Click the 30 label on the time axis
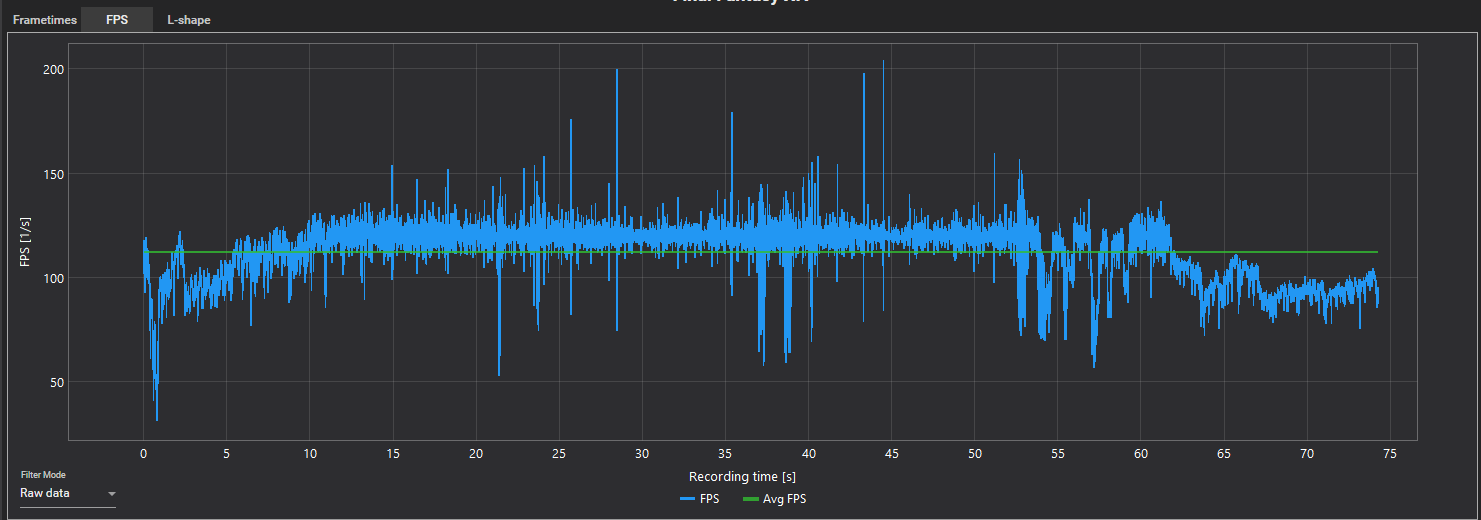Viewport: 1481px width, 520px height. coord(642,453)
